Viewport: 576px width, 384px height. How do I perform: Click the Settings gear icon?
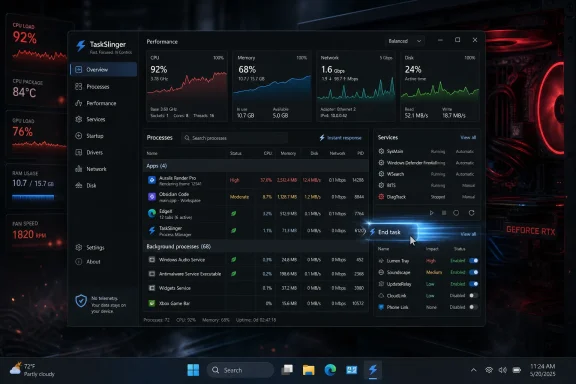pyautogui.click(x=79, y=247)
